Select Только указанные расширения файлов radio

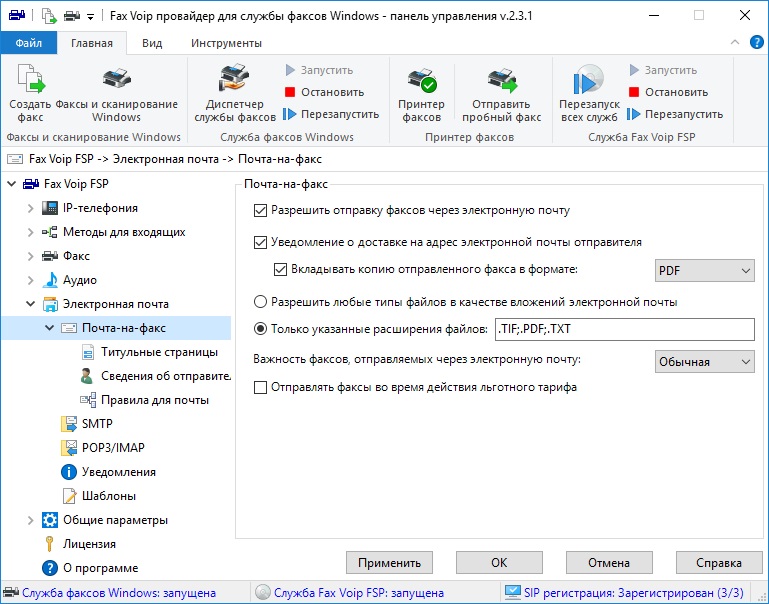[260, 328]
